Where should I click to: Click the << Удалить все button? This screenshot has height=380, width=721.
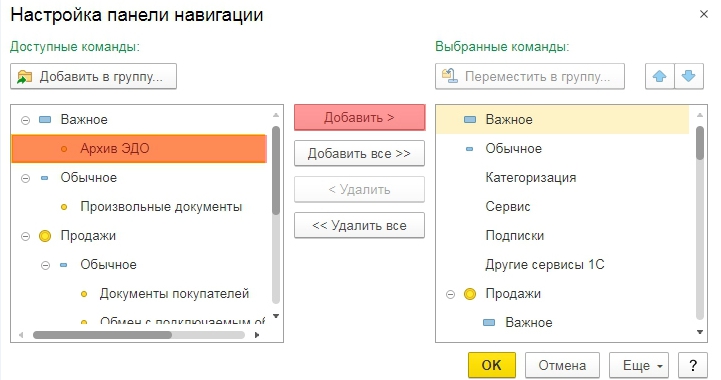[x=359, y=225]
